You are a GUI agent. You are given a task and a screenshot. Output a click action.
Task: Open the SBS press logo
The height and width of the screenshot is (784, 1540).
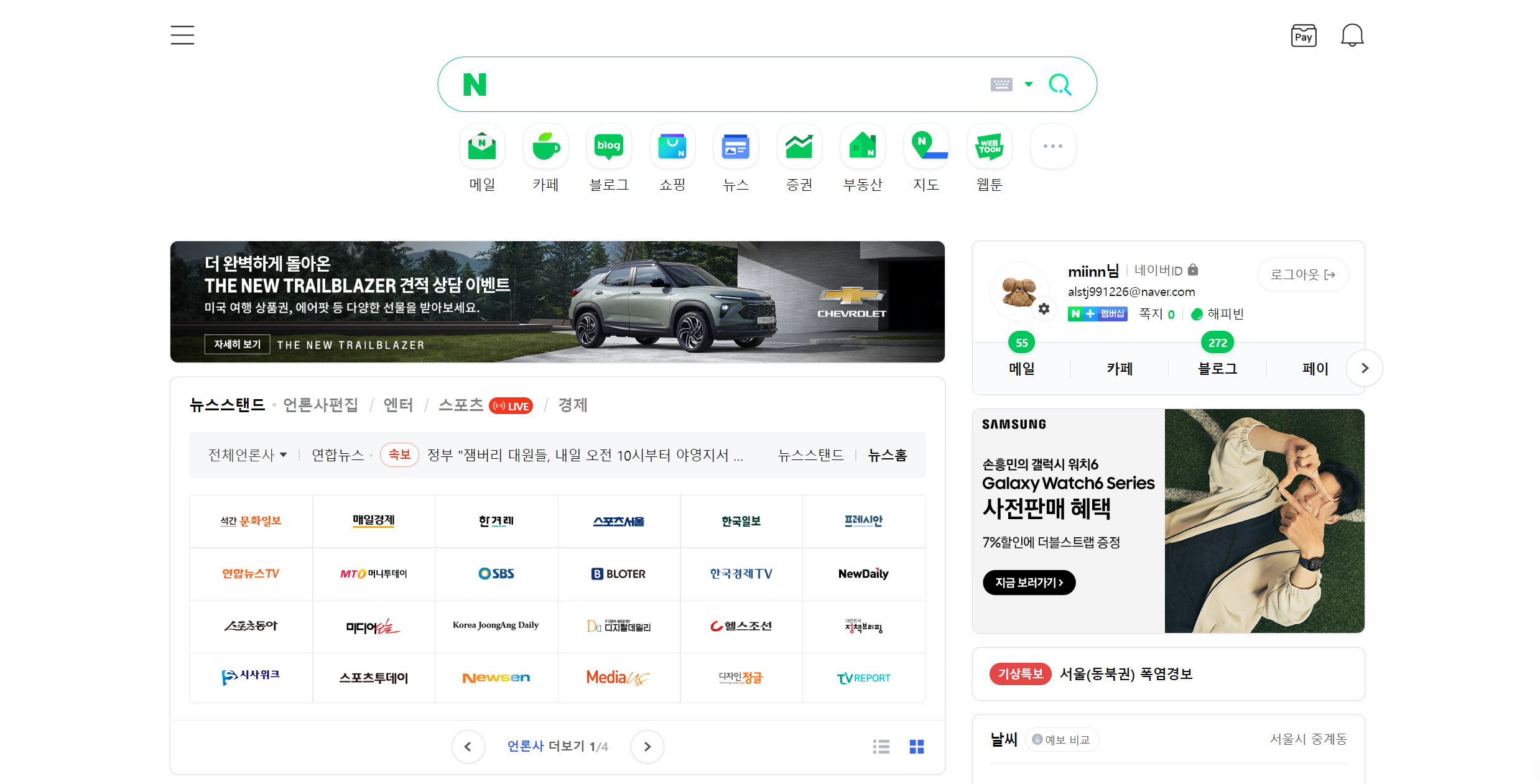click(x=496, y=574)
